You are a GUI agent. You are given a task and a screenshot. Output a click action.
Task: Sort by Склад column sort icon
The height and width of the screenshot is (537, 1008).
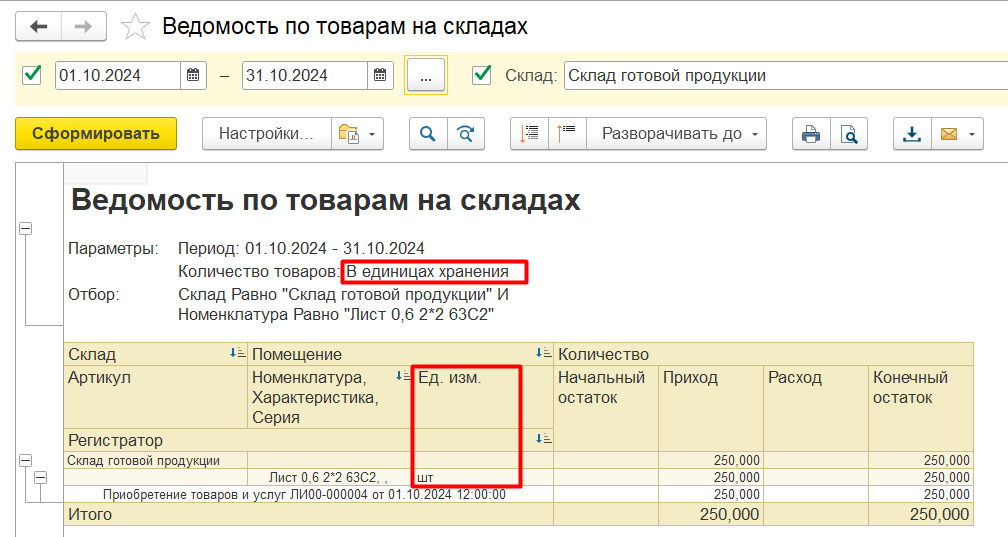[x=237, y=353]
